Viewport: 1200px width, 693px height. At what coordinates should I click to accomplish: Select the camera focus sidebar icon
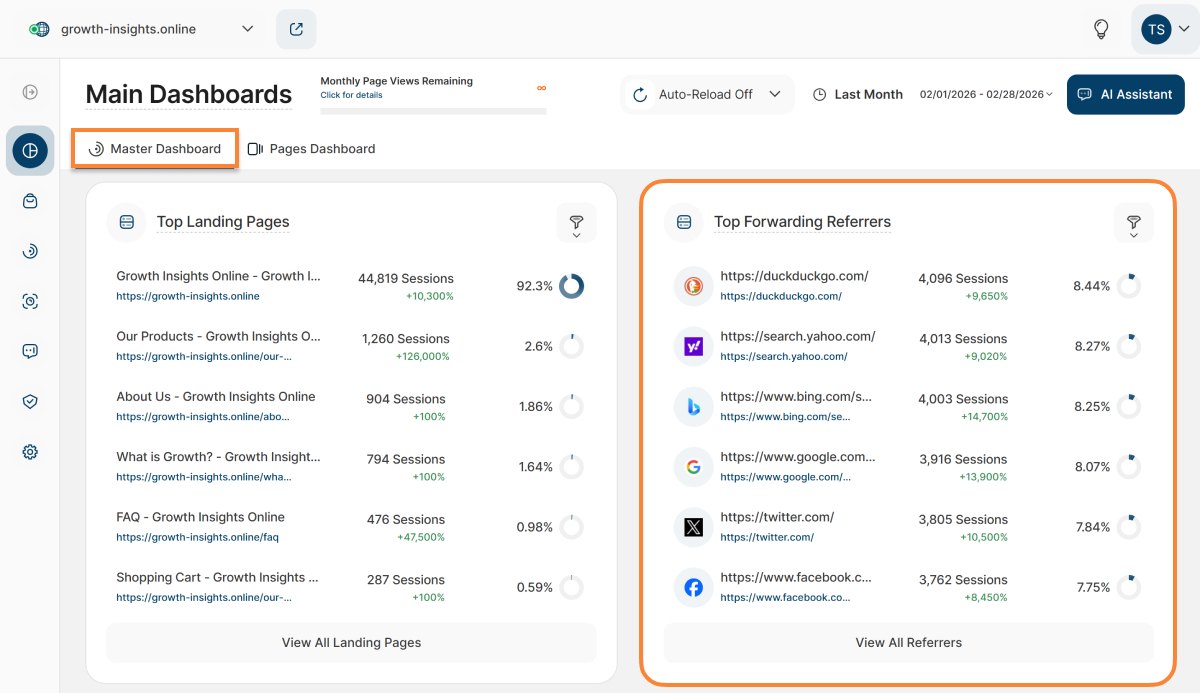(x=30, y=301)
